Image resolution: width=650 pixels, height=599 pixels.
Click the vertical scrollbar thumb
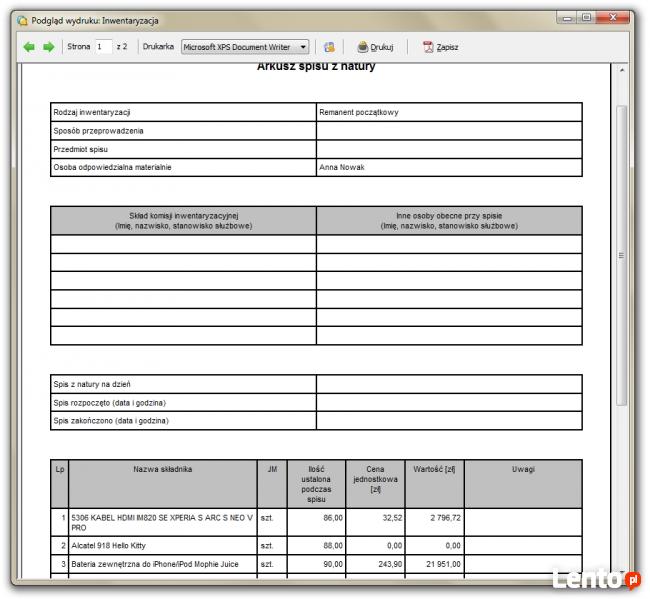[622, 255]
